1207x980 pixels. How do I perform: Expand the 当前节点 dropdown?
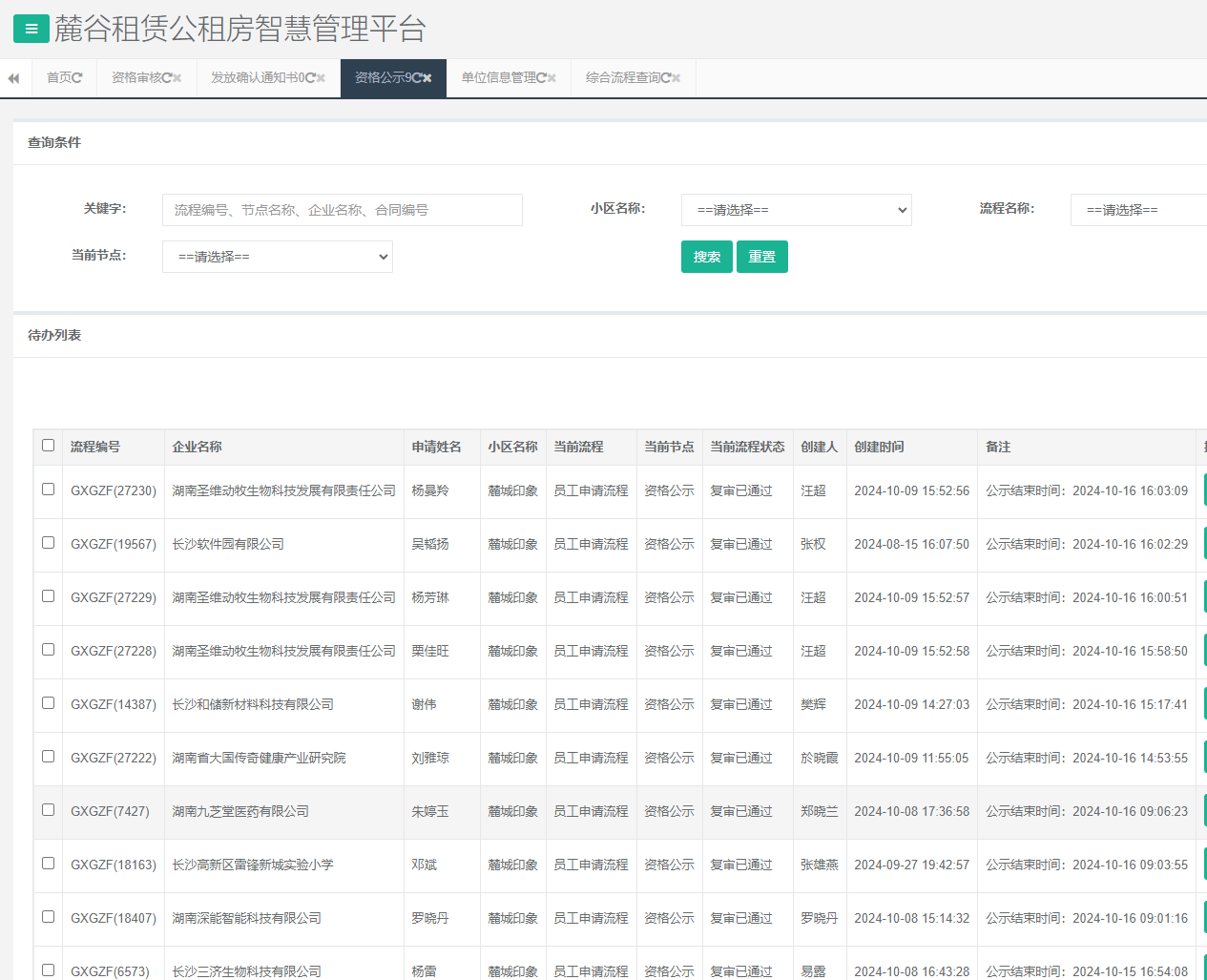pyautogui.click(x=278, y=257)
